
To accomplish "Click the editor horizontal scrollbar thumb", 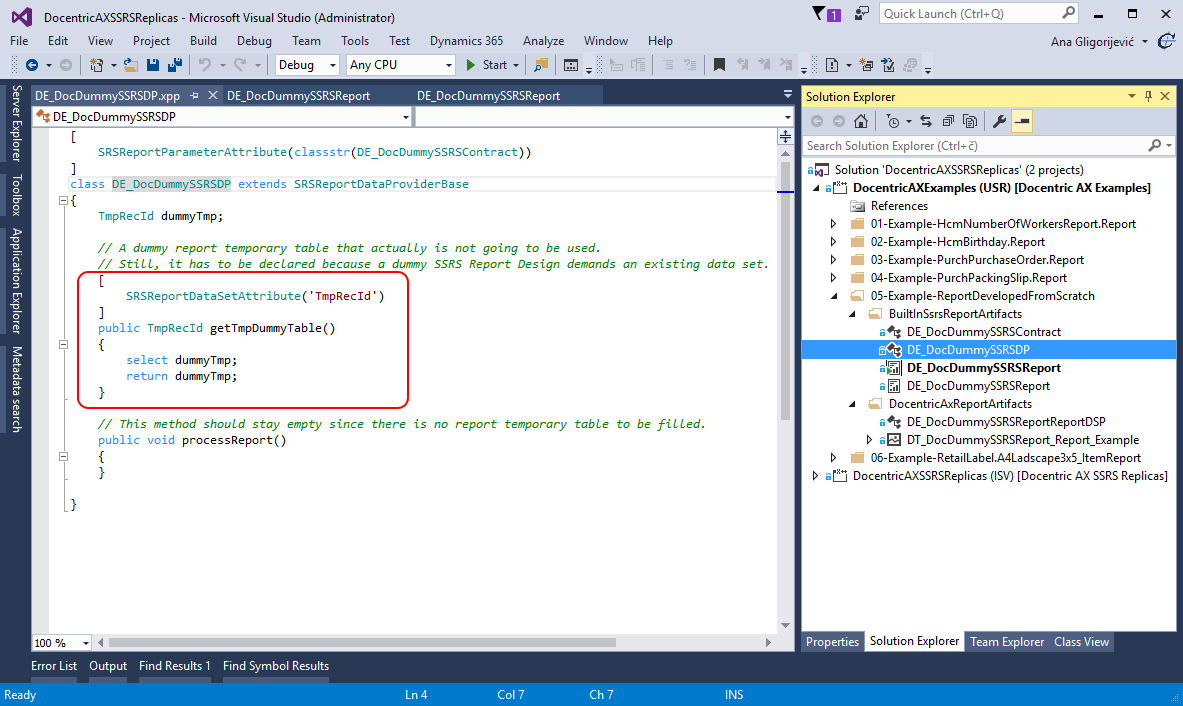I will pyautogui.click(x=362, y=643).
